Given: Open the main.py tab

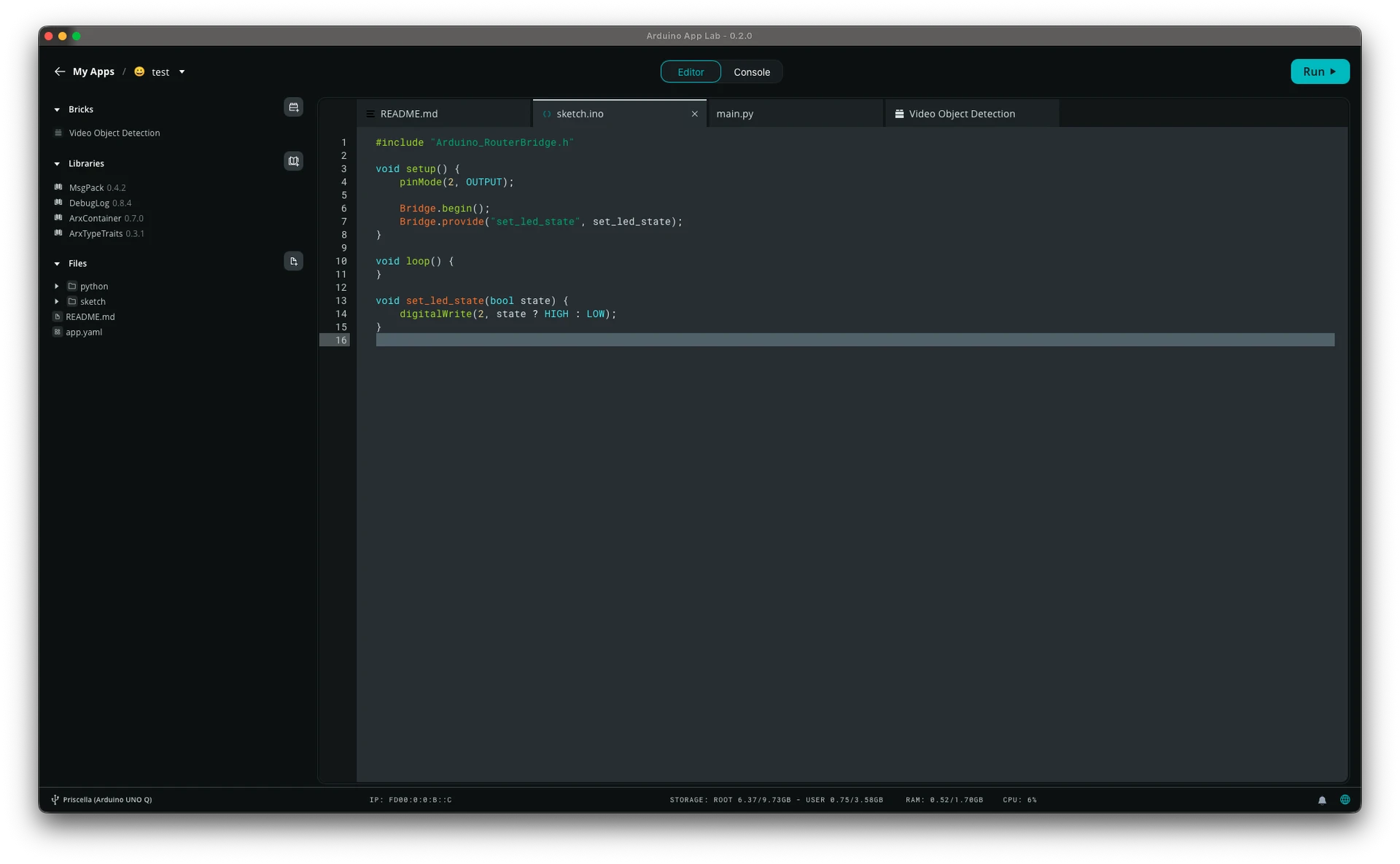Looking at the screenshot, I should (x=734, y=114).
